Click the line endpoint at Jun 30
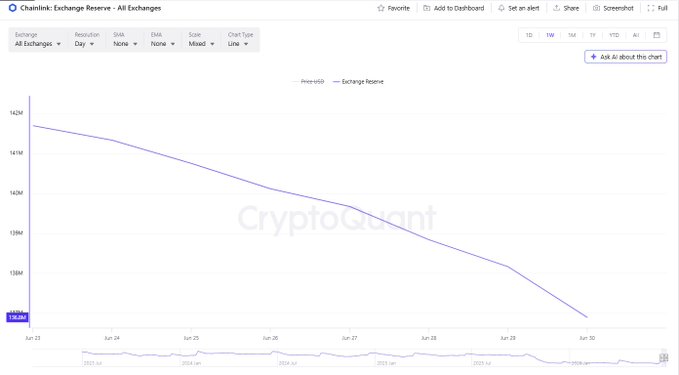This screenshot has width=679, height=375. (587, 317)
